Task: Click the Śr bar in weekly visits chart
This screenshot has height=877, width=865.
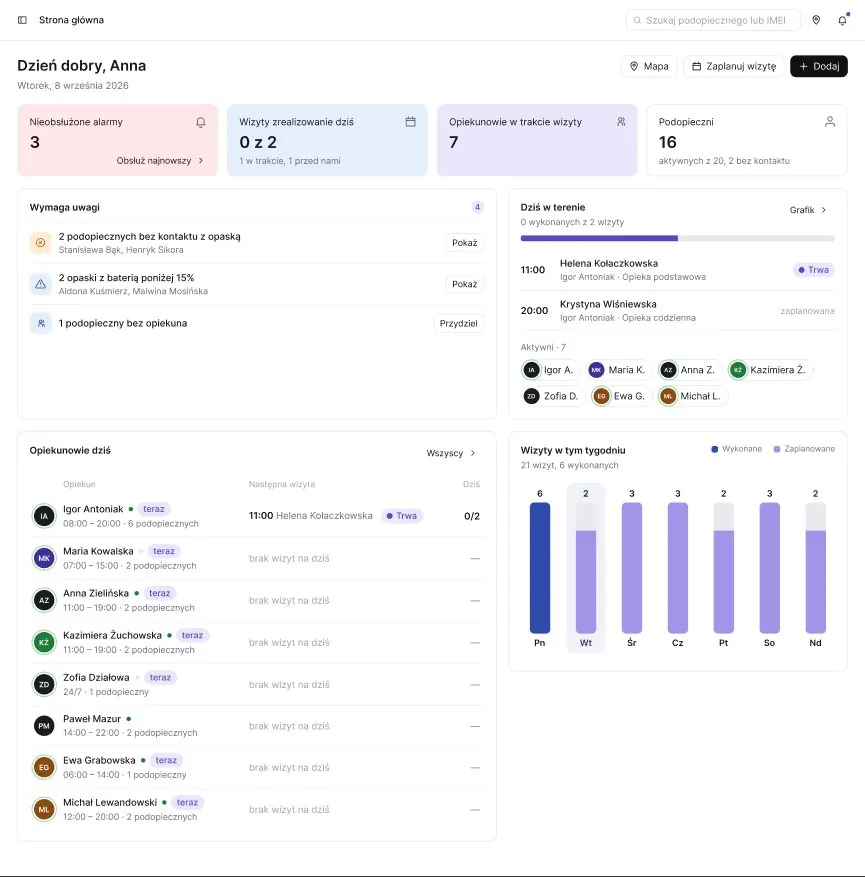Action: (632, 568)
